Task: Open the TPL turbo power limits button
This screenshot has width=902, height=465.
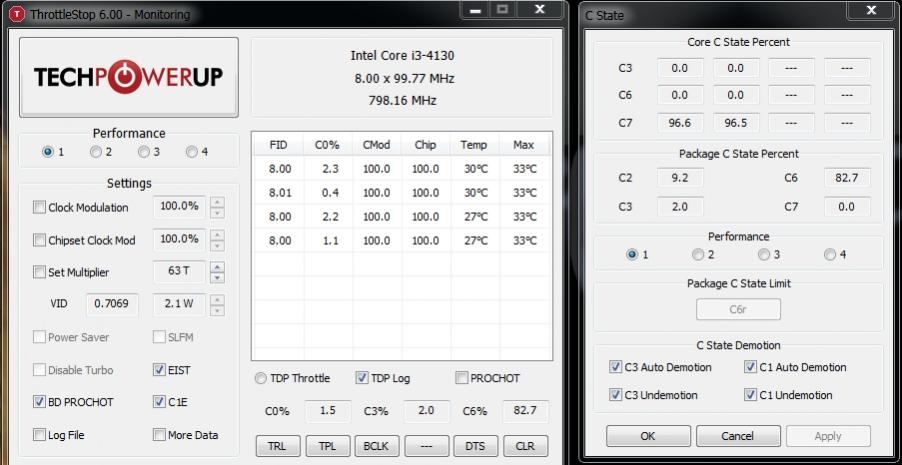Action: click(x=328, y=446)
